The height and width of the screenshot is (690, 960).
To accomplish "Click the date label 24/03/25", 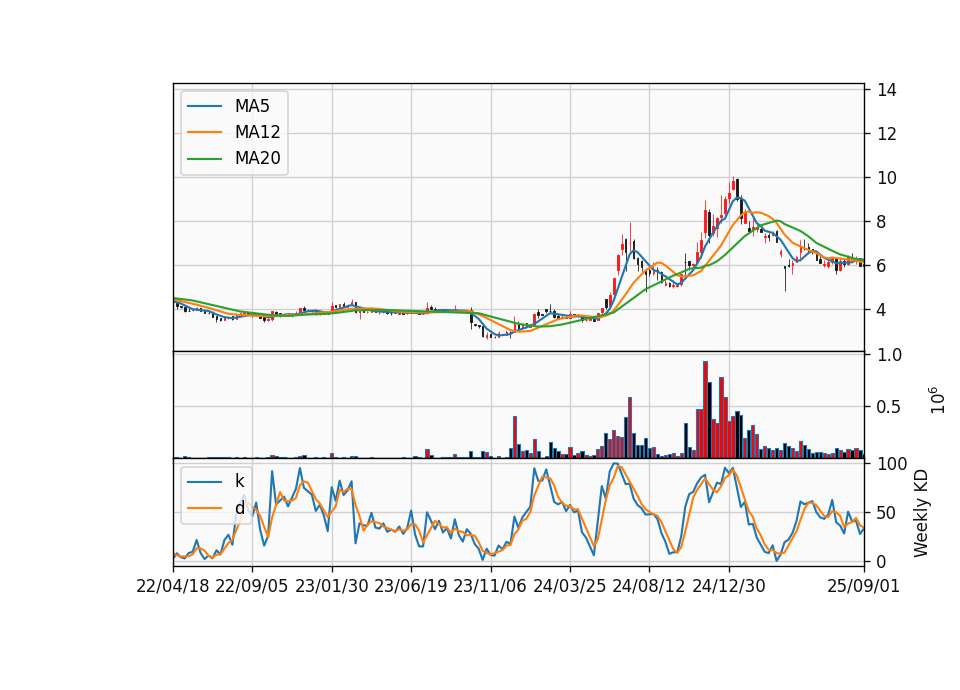I will coord(569,586).
